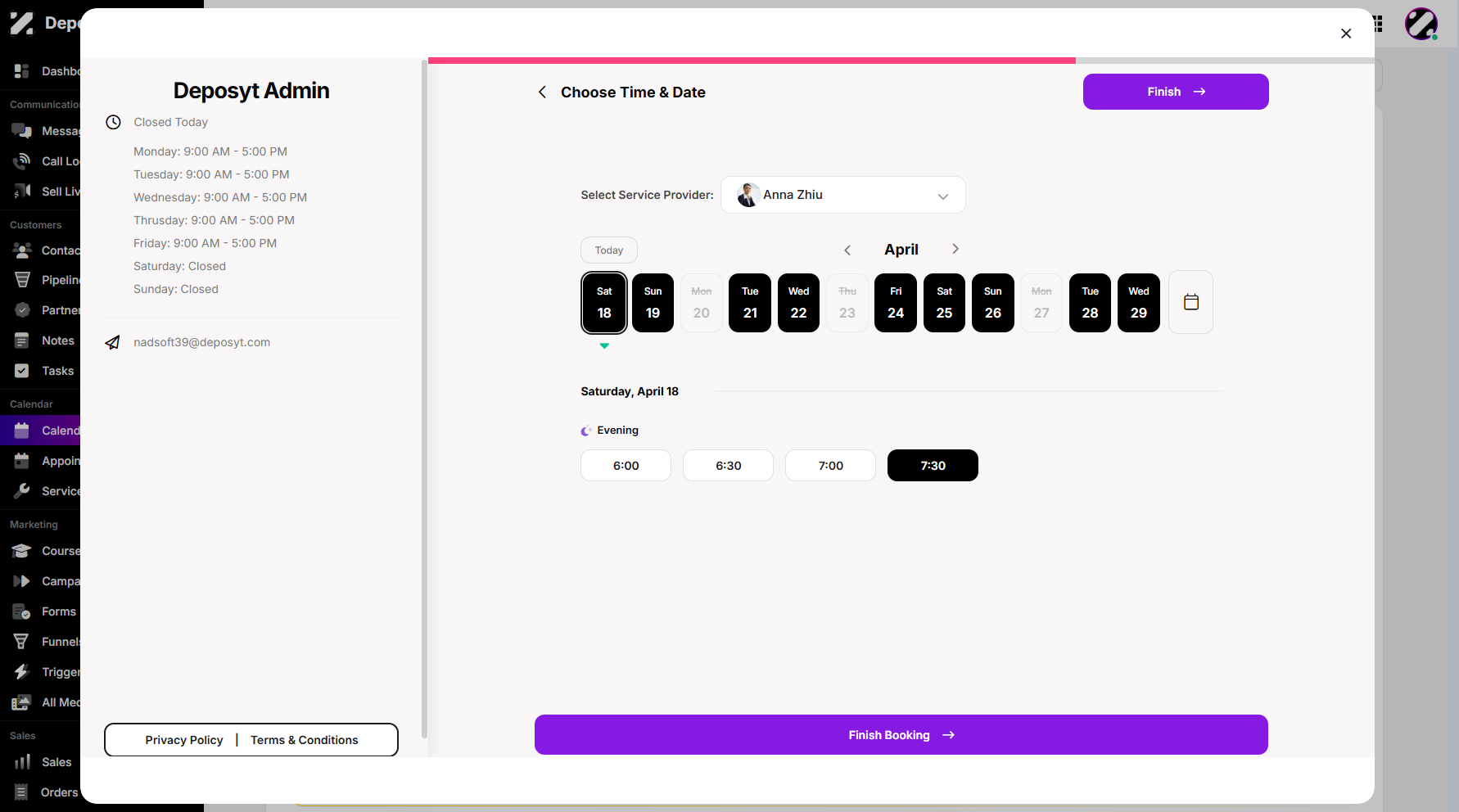The width and height of the screenshot is (1459, 812).
Task: Select the 7:00 evening time slot
Action: [830, 466]
